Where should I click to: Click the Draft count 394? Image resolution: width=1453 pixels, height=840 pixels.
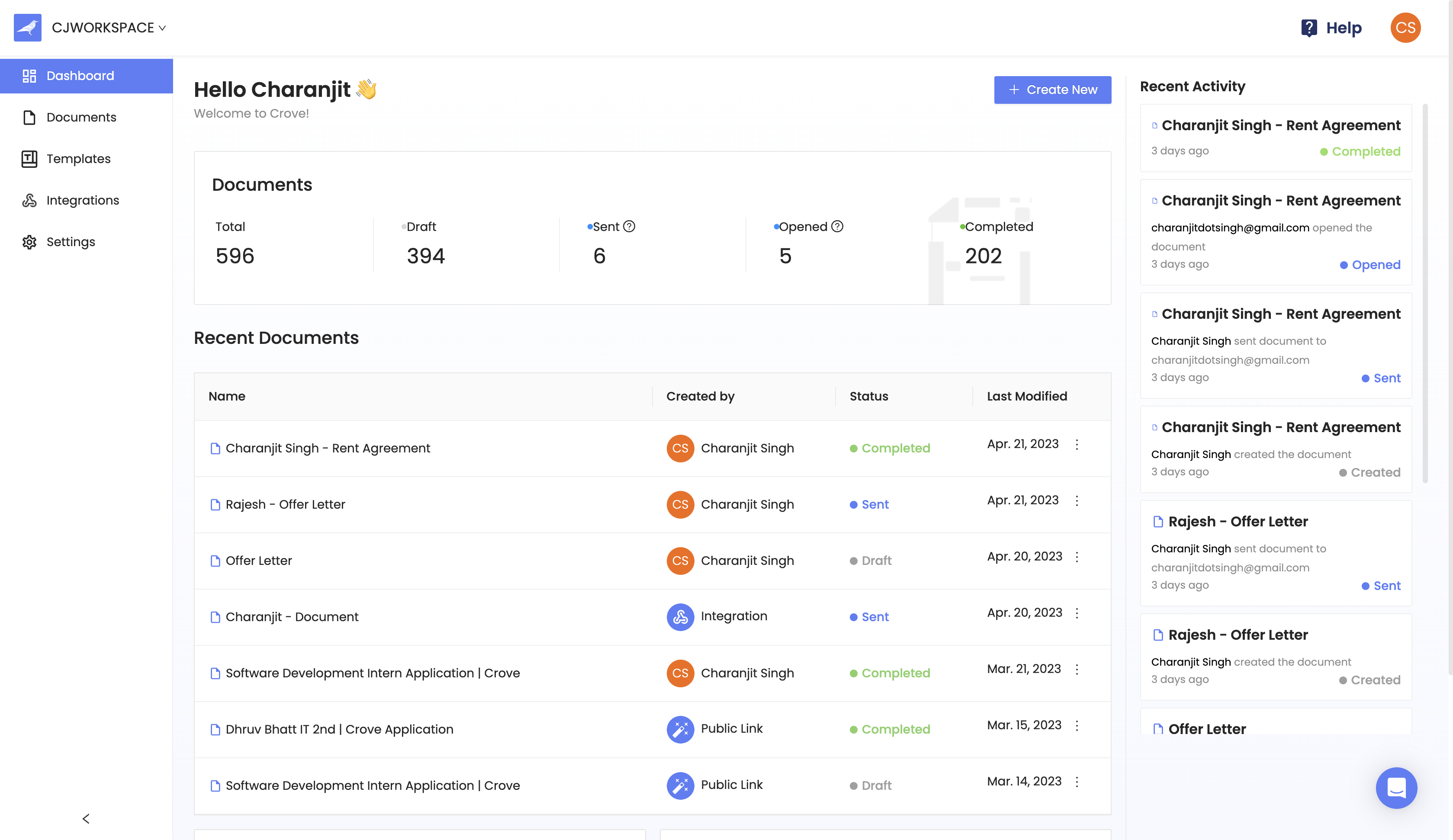425,255
